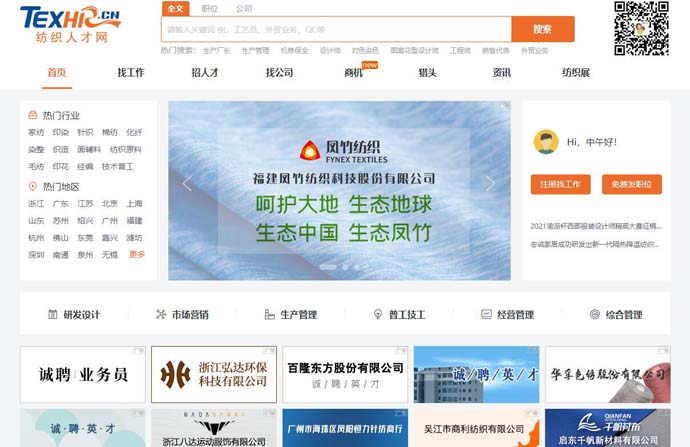Viewport: 690px width, 447px height.
Task: Switch search scope to 全文 tab
Action: coord(176,8)
